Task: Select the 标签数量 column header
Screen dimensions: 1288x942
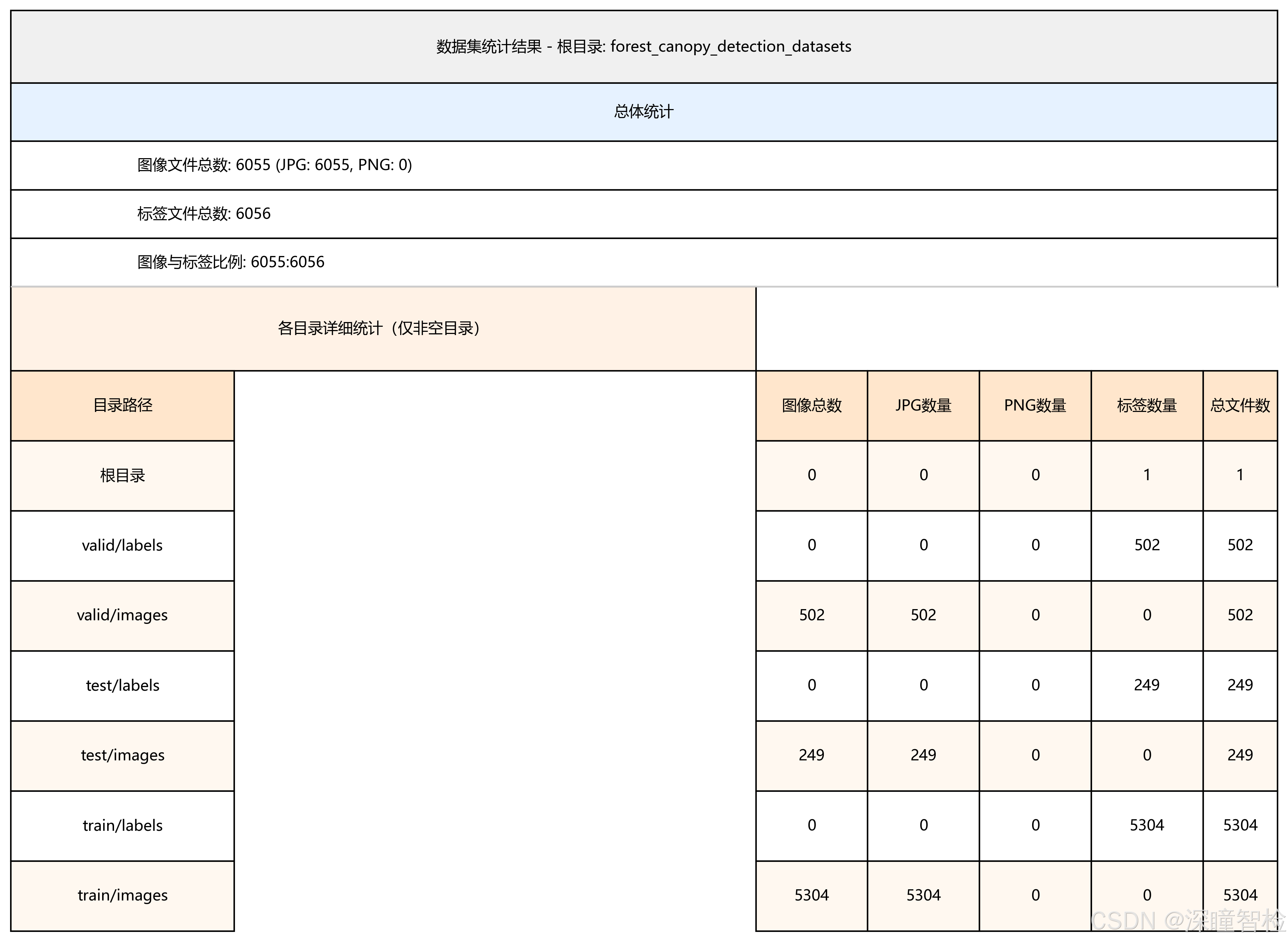Action: click(x=1147, y=405)
